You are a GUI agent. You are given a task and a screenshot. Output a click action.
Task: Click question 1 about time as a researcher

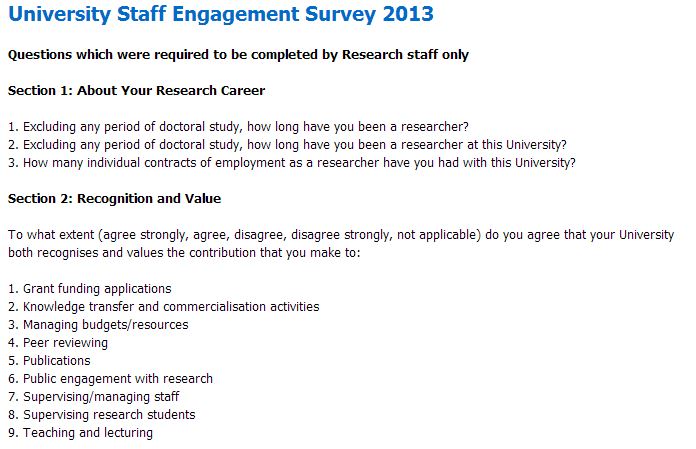click(238, 127)
